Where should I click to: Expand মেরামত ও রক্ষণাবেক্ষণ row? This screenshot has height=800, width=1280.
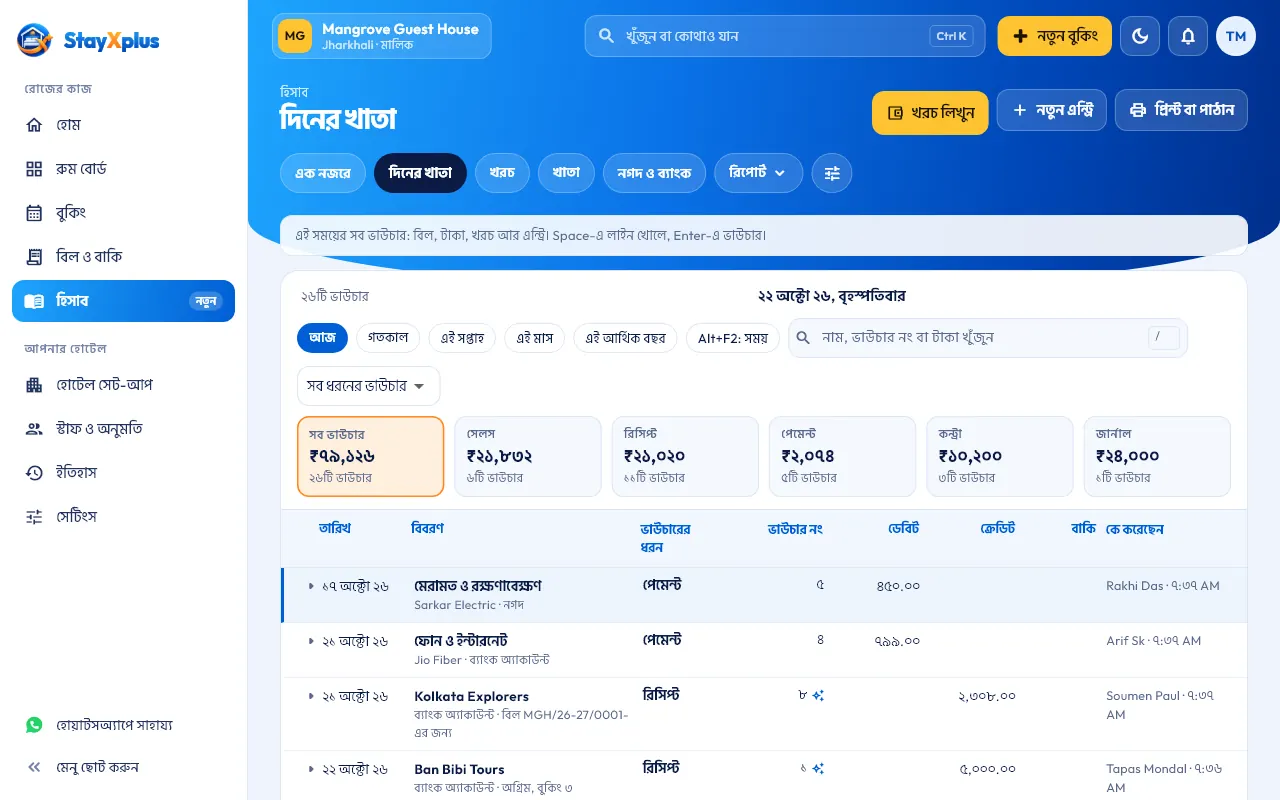[x=311, y=586]
